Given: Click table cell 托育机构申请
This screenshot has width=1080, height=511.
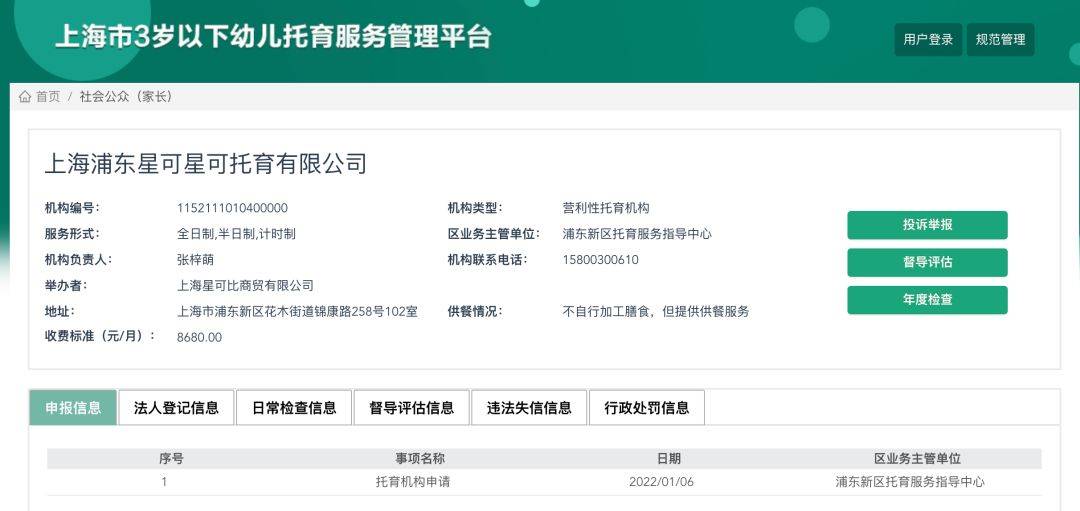Looking at the screenshot, I should pyautogui.click(x=413, y=482).
